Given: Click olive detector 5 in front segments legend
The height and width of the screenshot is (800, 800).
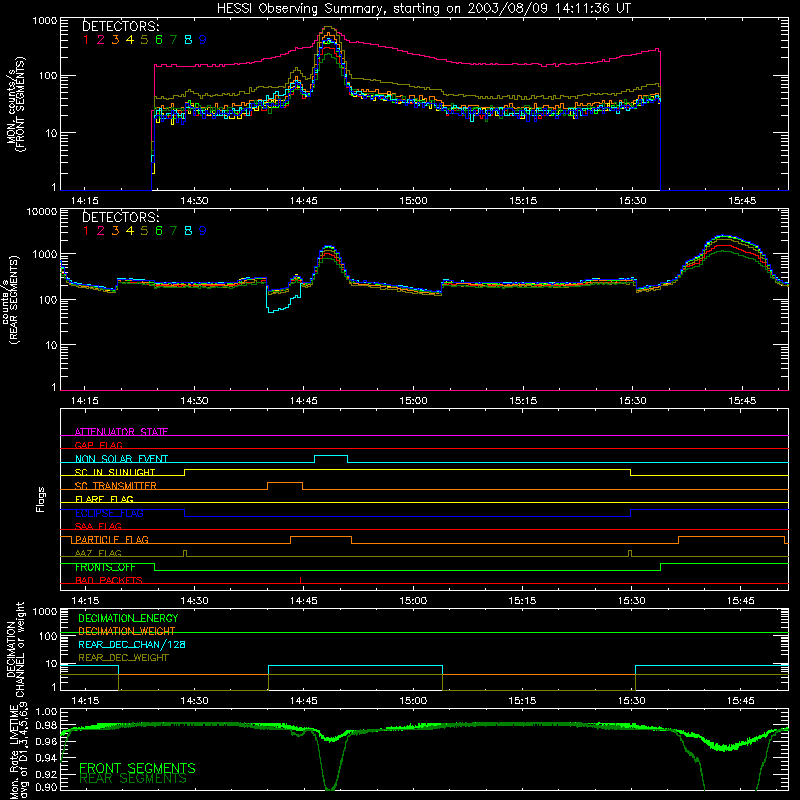Looking at the screenshot, I should click(x=144, y=39).
